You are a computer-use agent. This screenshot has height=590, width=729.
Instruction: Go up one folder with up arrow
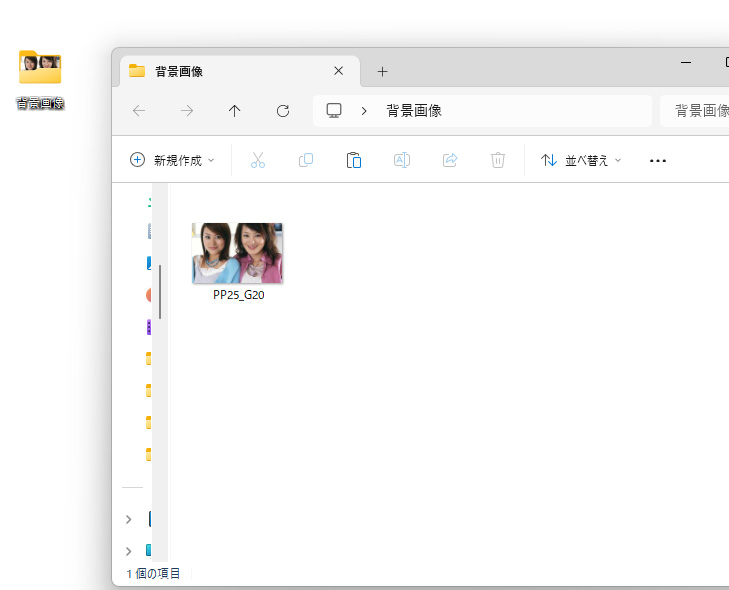pos(235,111)
